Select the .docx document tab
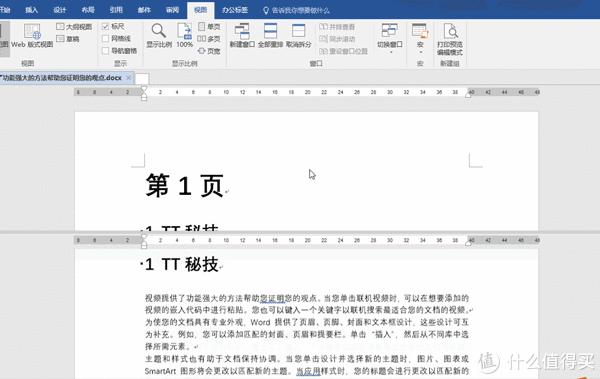 pyautogui.click(x=61, y=78)
